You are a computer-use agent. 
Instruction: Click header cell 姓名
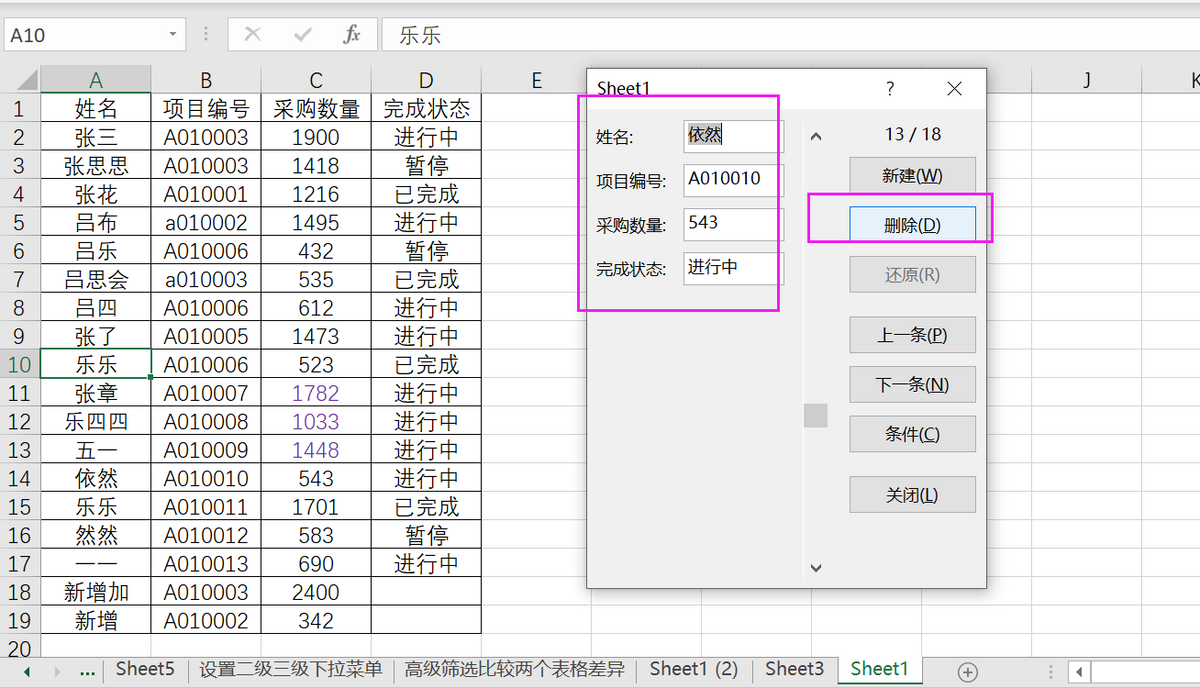tap(96, 108)
